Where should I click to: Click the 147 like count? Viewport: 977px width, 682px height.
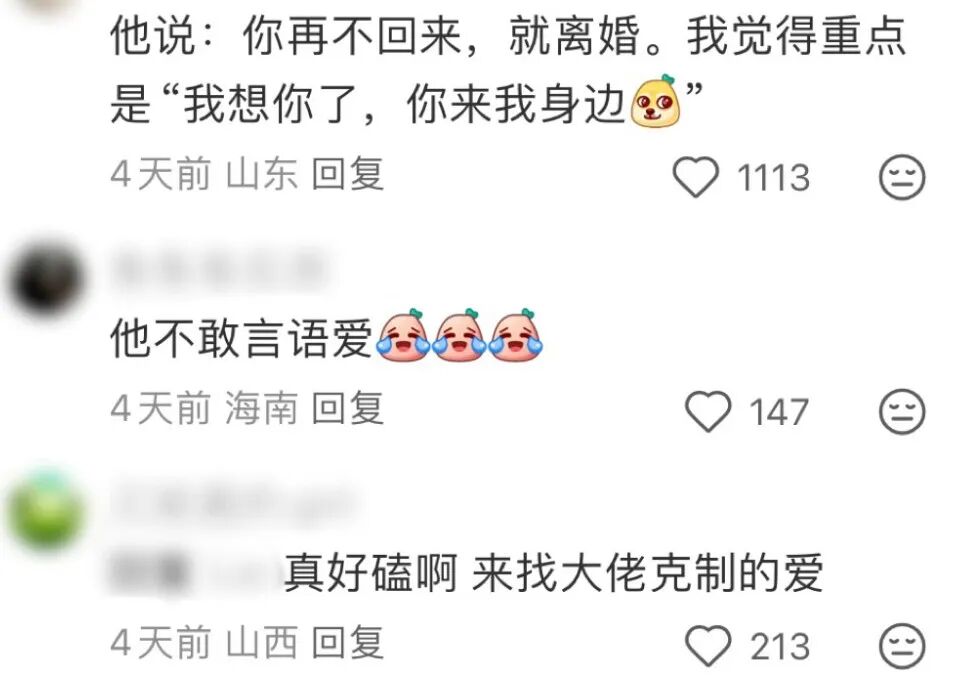coord(779,412)
